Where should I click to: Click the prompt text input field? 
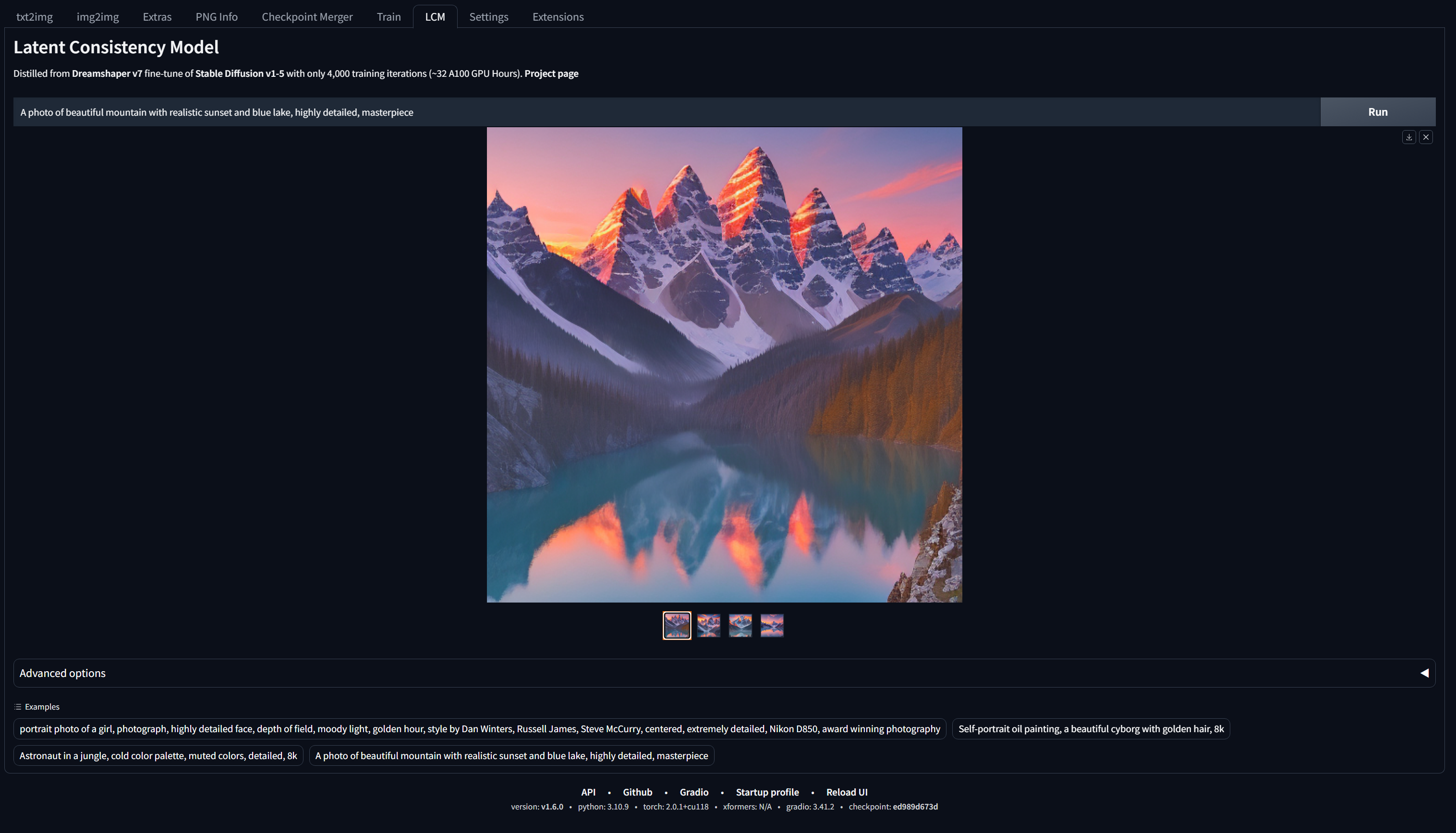[x=664, y=112]
